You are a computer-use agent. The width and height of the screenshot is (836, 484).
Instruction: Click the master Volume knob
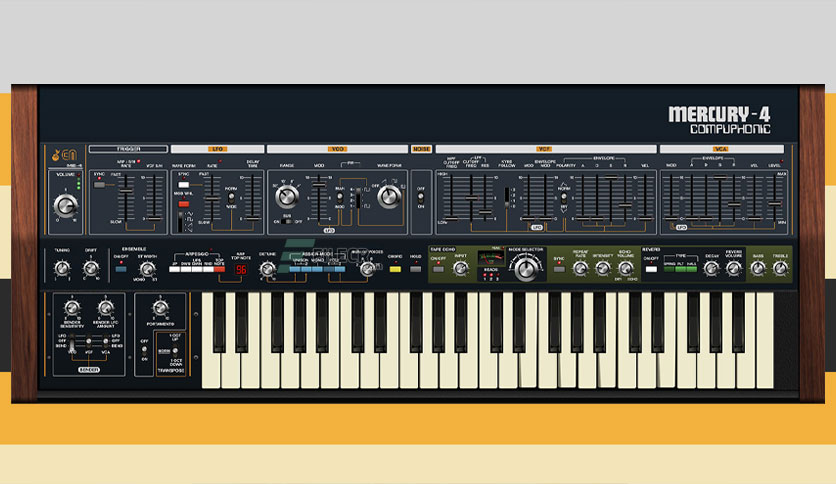click(65, 206)
